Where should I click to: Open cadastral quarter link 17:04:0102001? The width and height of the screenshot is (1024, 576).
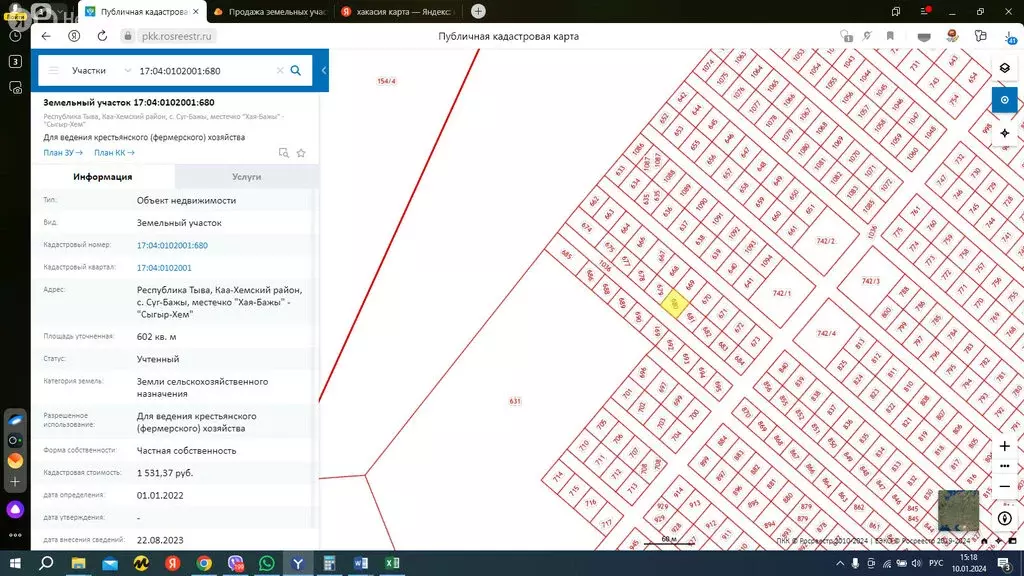(164, 268)
